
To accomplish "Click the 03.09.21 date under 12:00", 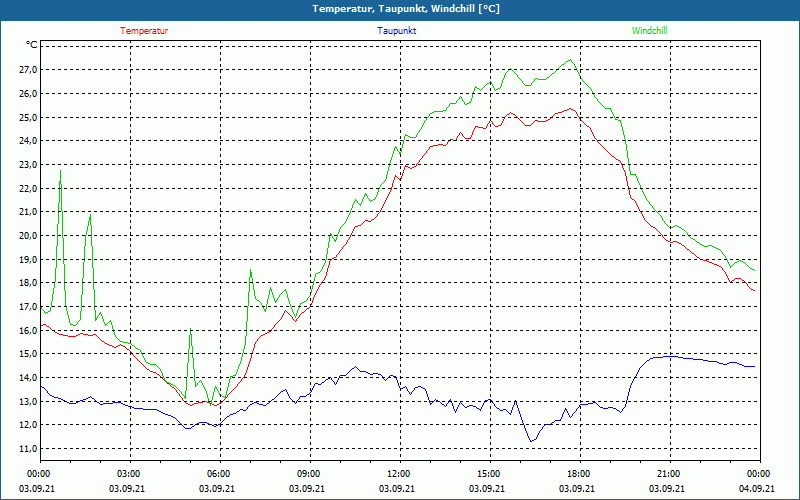I will pyautogui.click(x=397, y=488).
